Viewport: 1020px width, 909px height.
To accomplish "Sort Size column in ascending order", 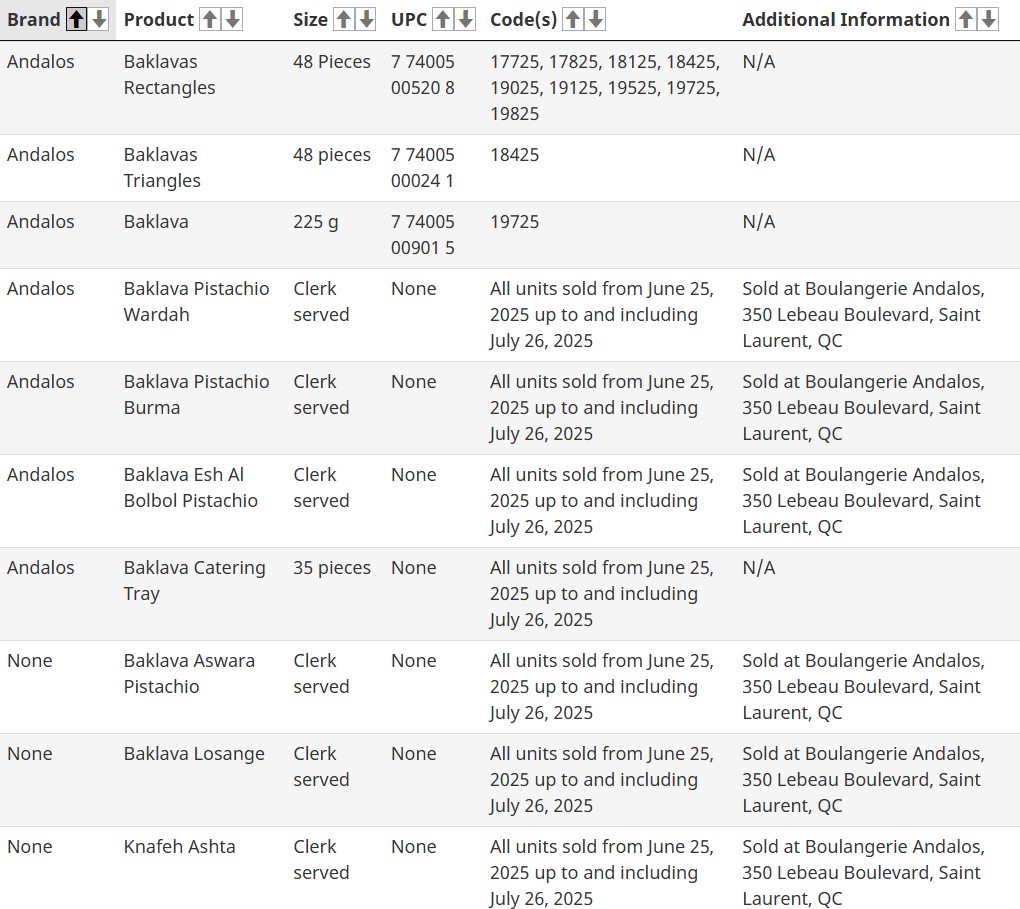I will [343, 19].
